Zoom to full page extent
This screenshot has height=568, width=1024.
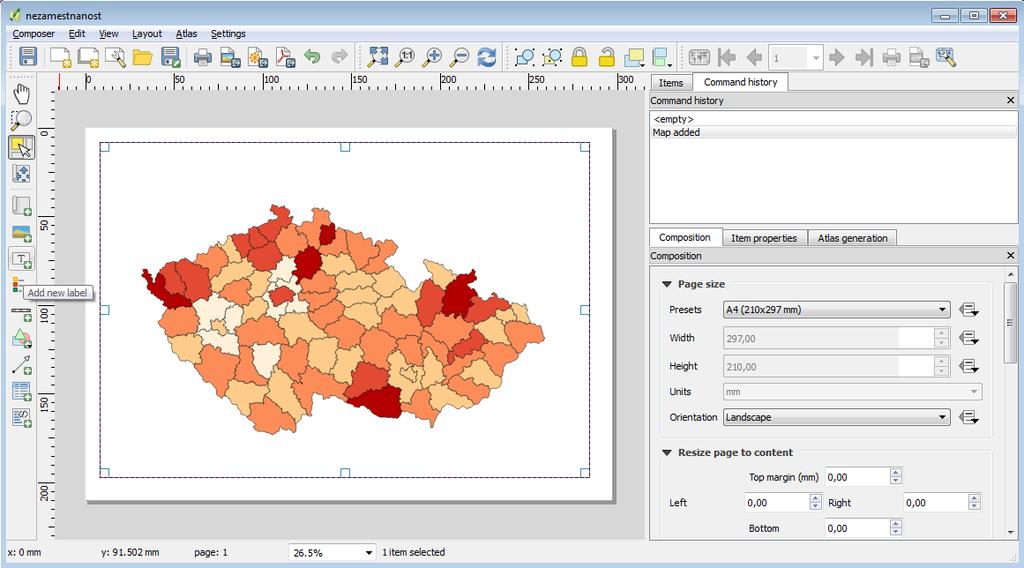click(377, 57)
